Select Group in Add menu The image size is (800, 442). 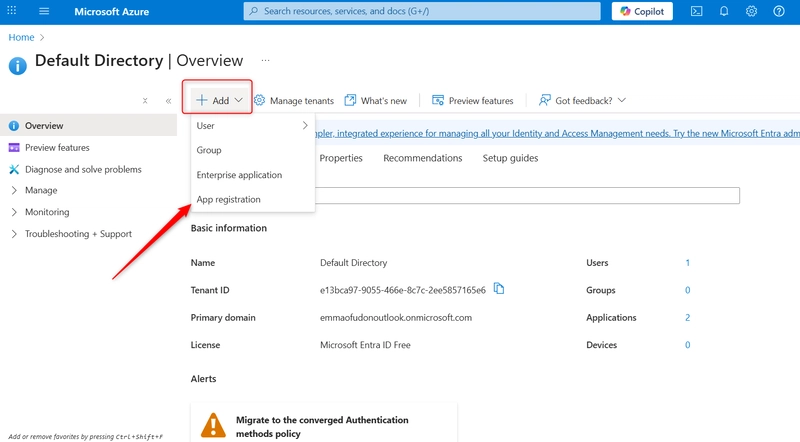(x=209, y=150)
